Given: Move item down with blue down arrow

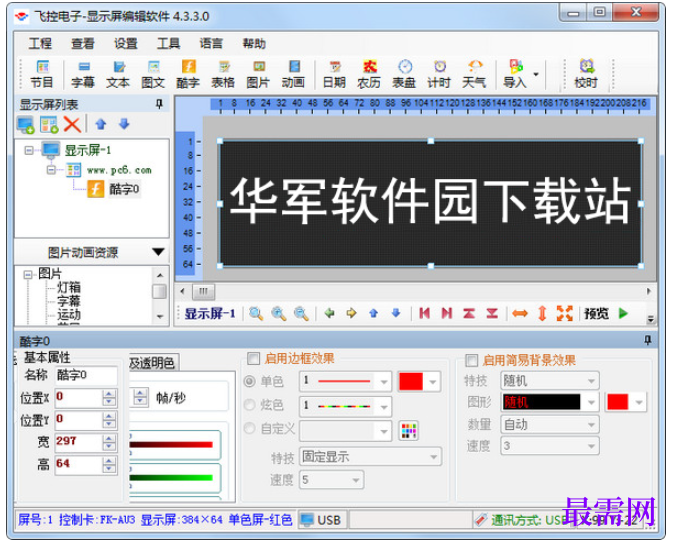Looking at the screenshot, I should tap(124, 125).
